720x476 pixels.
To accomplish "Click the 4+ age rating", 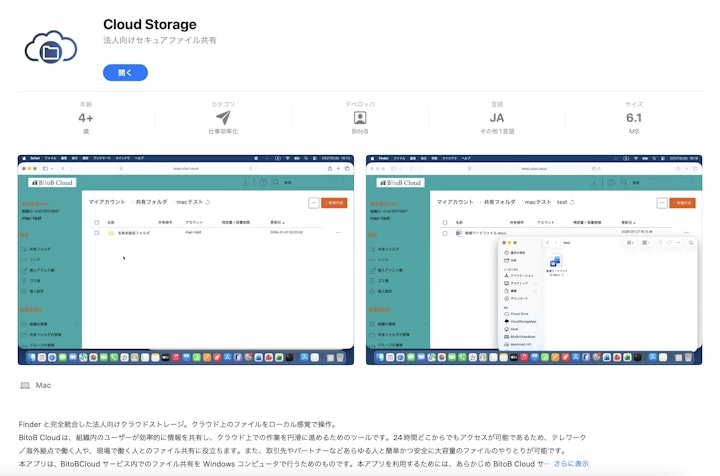I will pos(86,118).
